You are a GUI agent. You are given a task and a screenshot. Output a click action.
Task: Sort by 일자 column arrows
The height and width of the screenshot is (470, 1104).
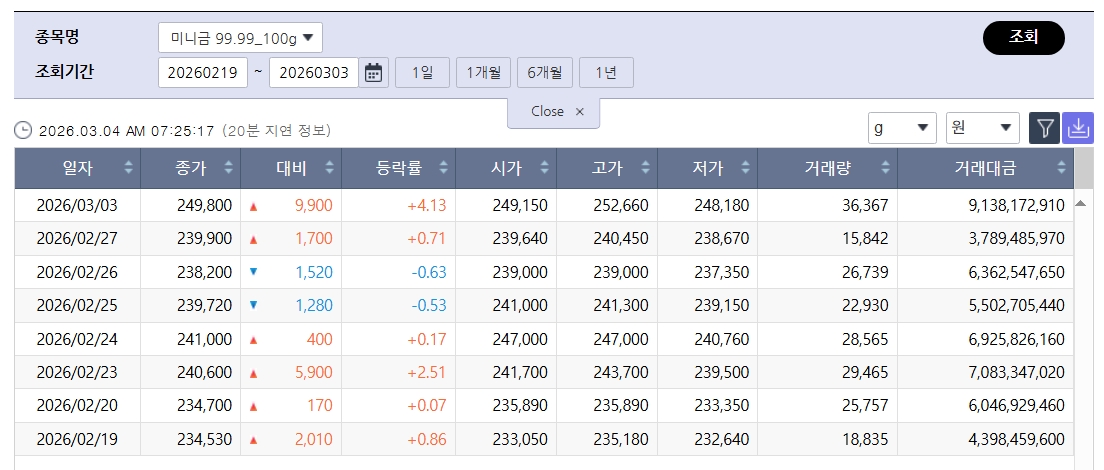tap(128, 169)
